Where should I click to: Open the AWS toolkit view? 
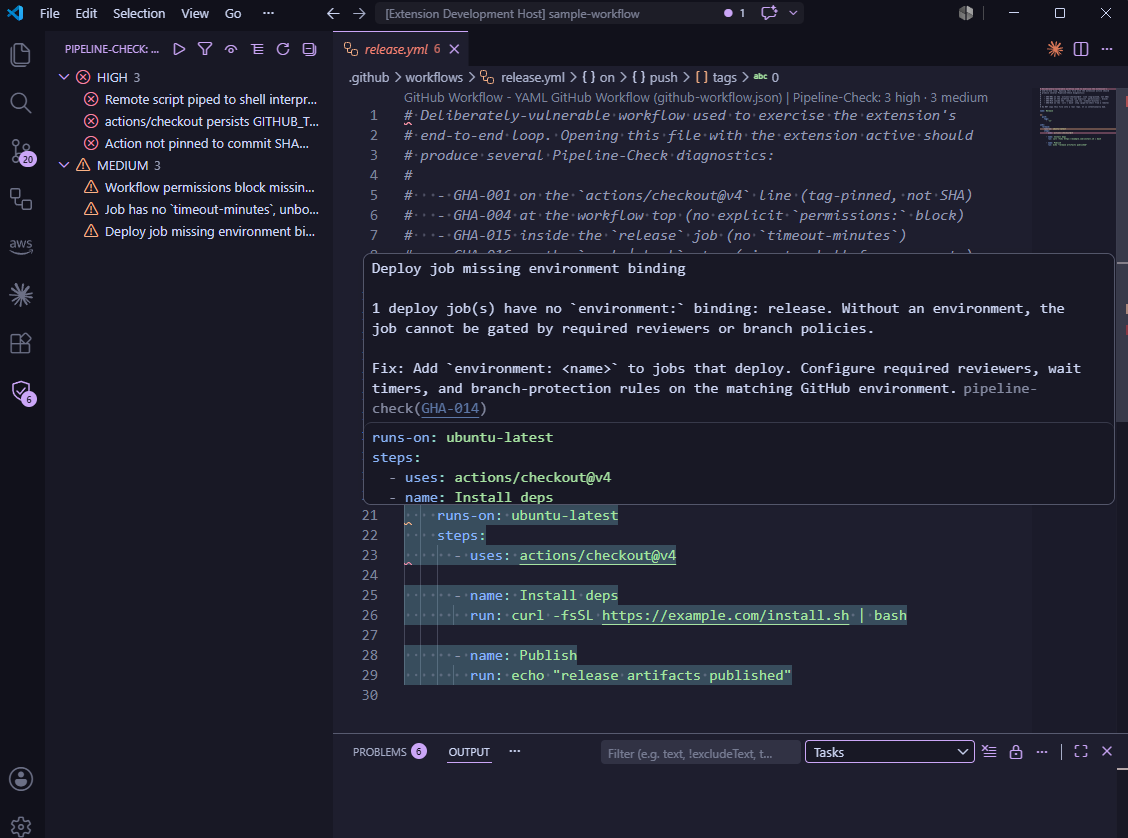coord(21,245)
